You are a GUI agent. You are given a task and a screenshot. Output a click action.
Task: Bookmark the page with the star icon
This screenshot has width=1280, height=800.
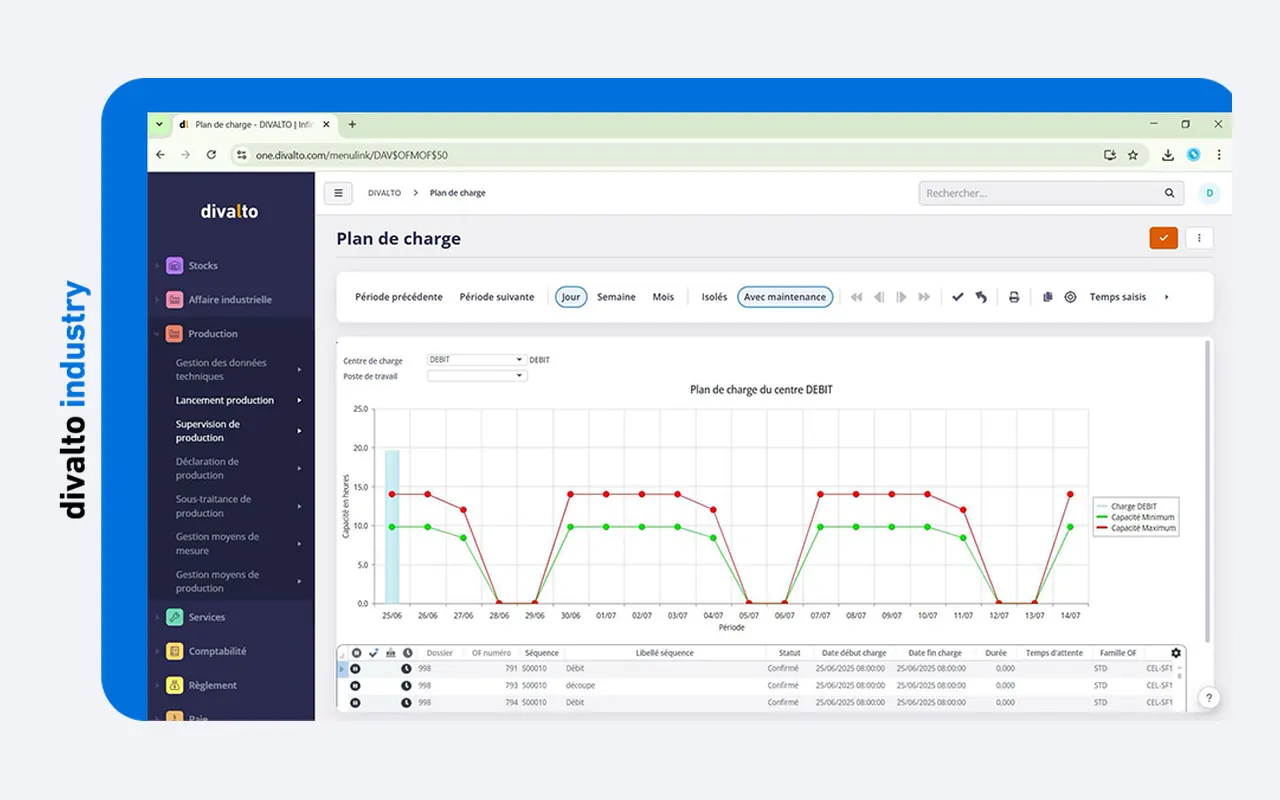click(x=1133, y=155)
